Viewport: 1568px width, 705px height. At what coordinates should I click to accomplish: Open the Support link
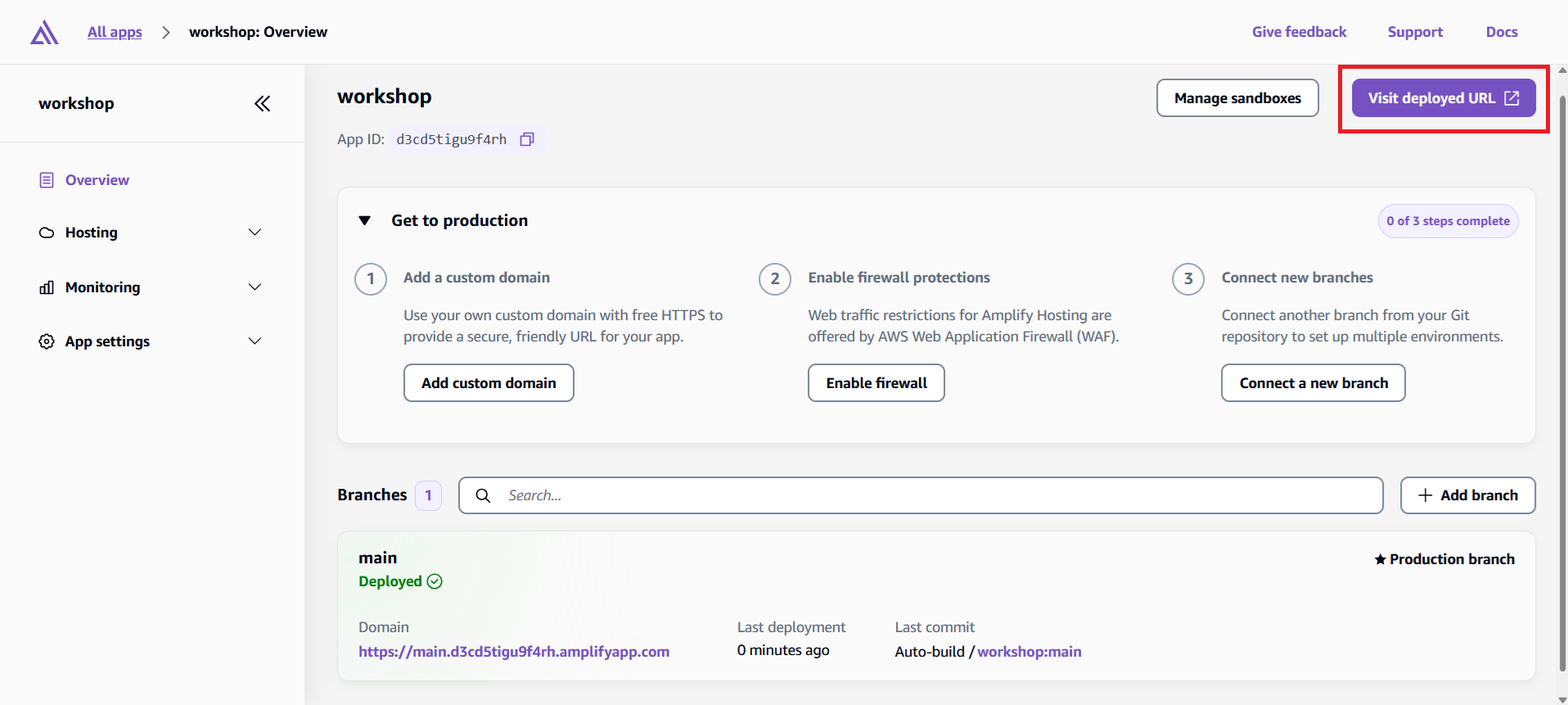click(1415, 32)
